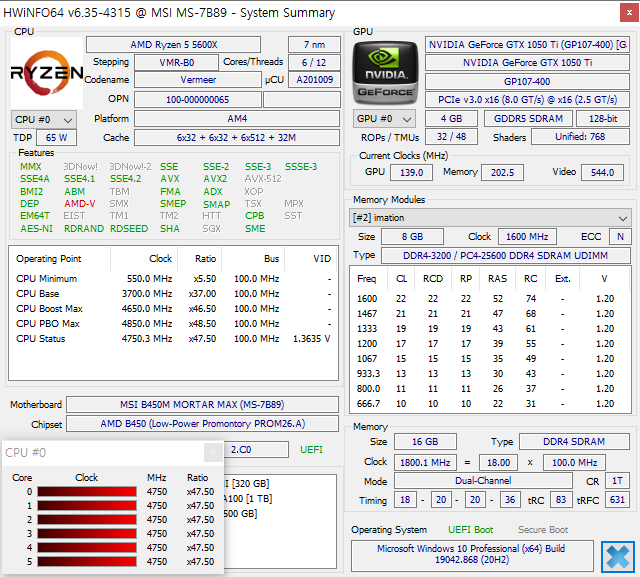Click the tRFC 631 field
Screen dimensions: 640x577
[617, 499]
